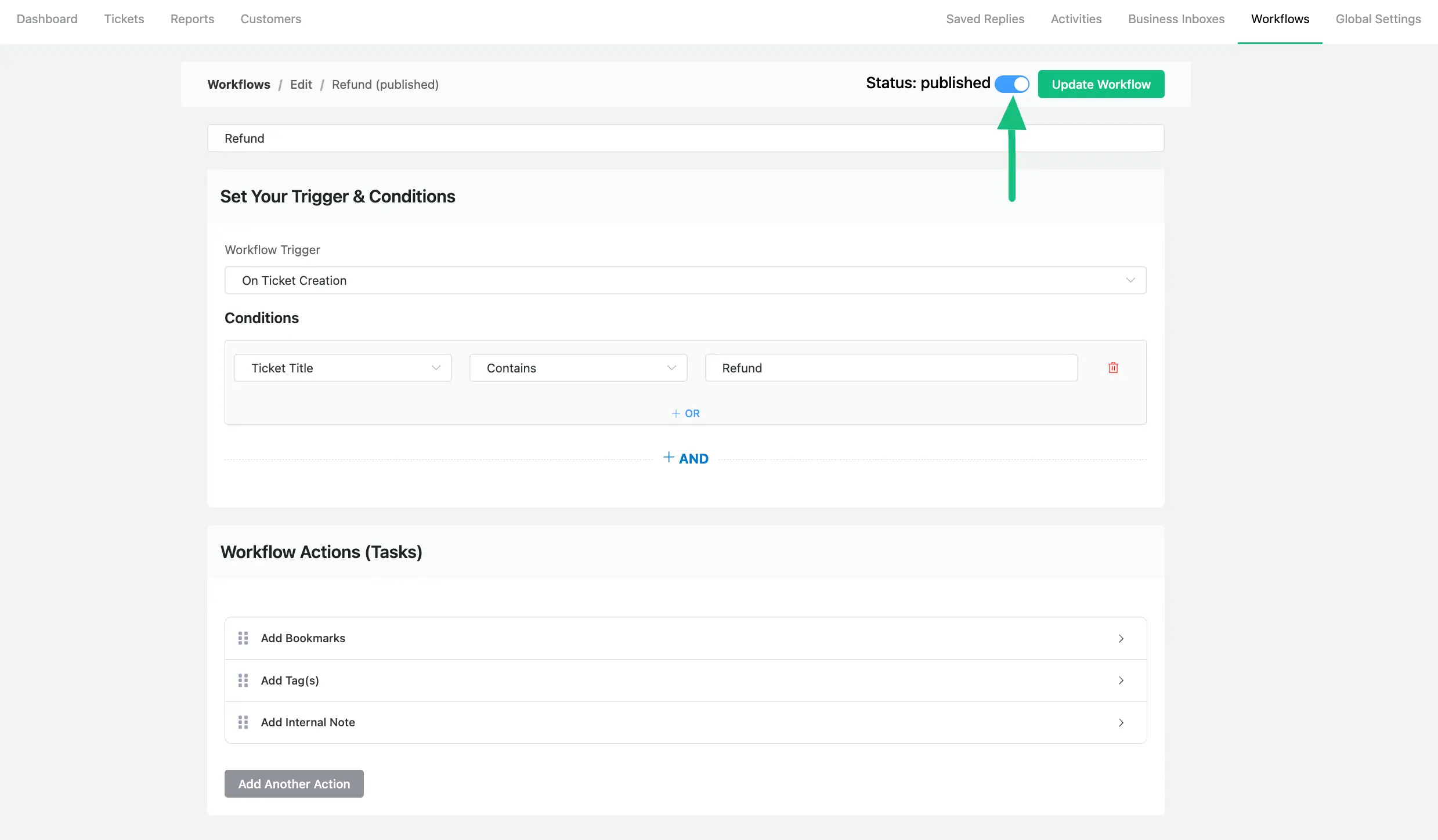Open the Activities tab

pyautogui.click(x=1076, y=19)
